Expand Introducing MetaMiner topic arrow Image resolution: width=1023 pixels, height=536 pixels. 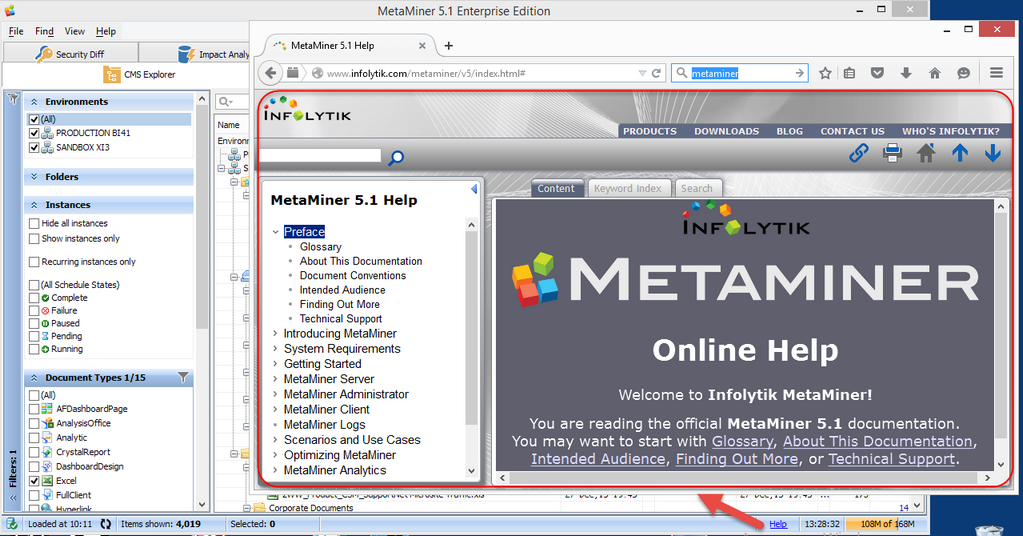275,333
